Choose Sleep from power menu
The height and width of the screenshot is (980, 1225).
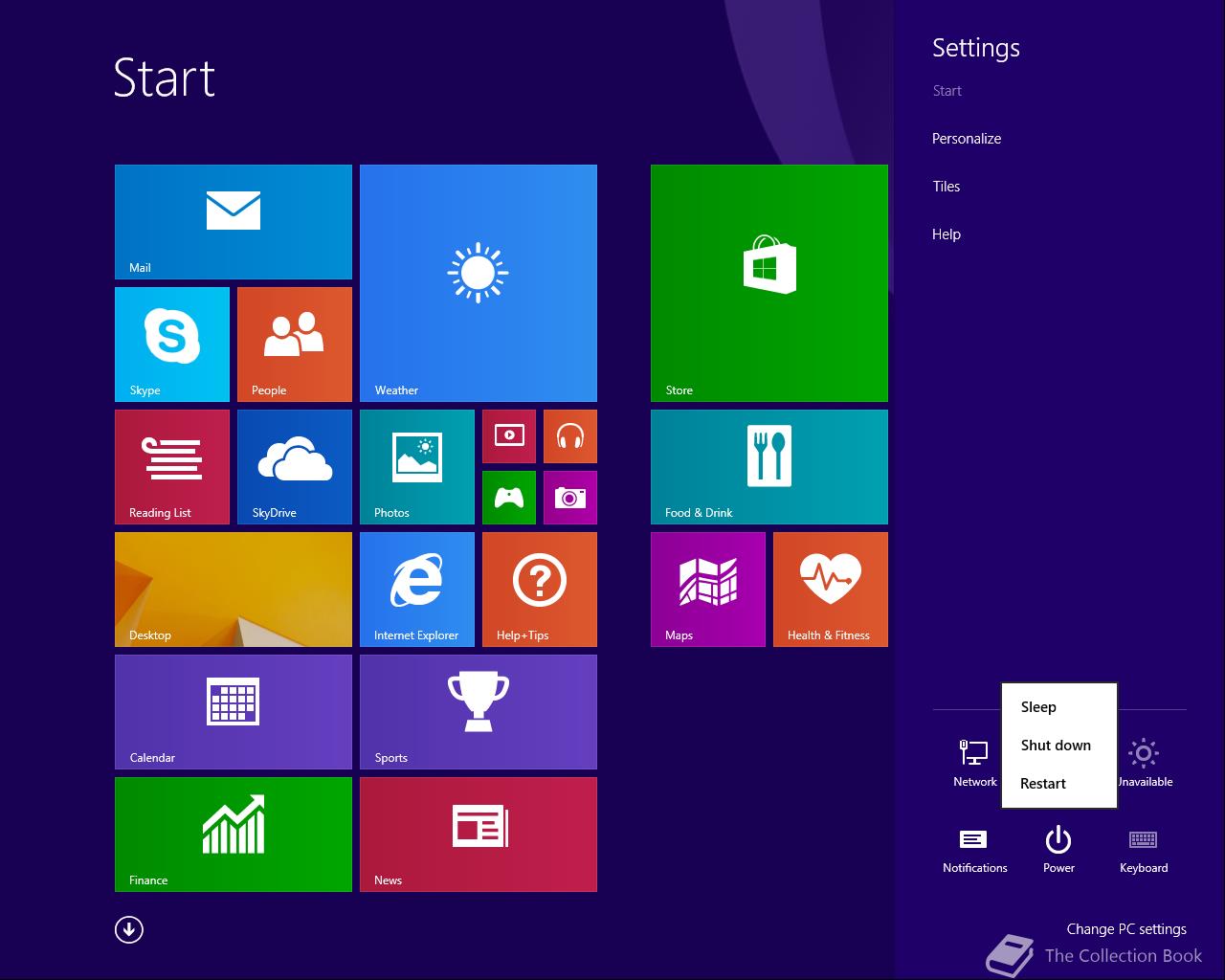point(1058,707)
